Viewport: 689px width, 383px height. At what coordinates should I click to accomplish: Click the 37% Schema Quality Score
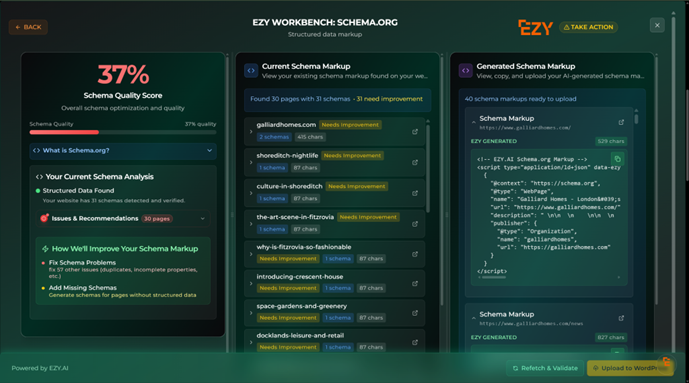[123, 74]
